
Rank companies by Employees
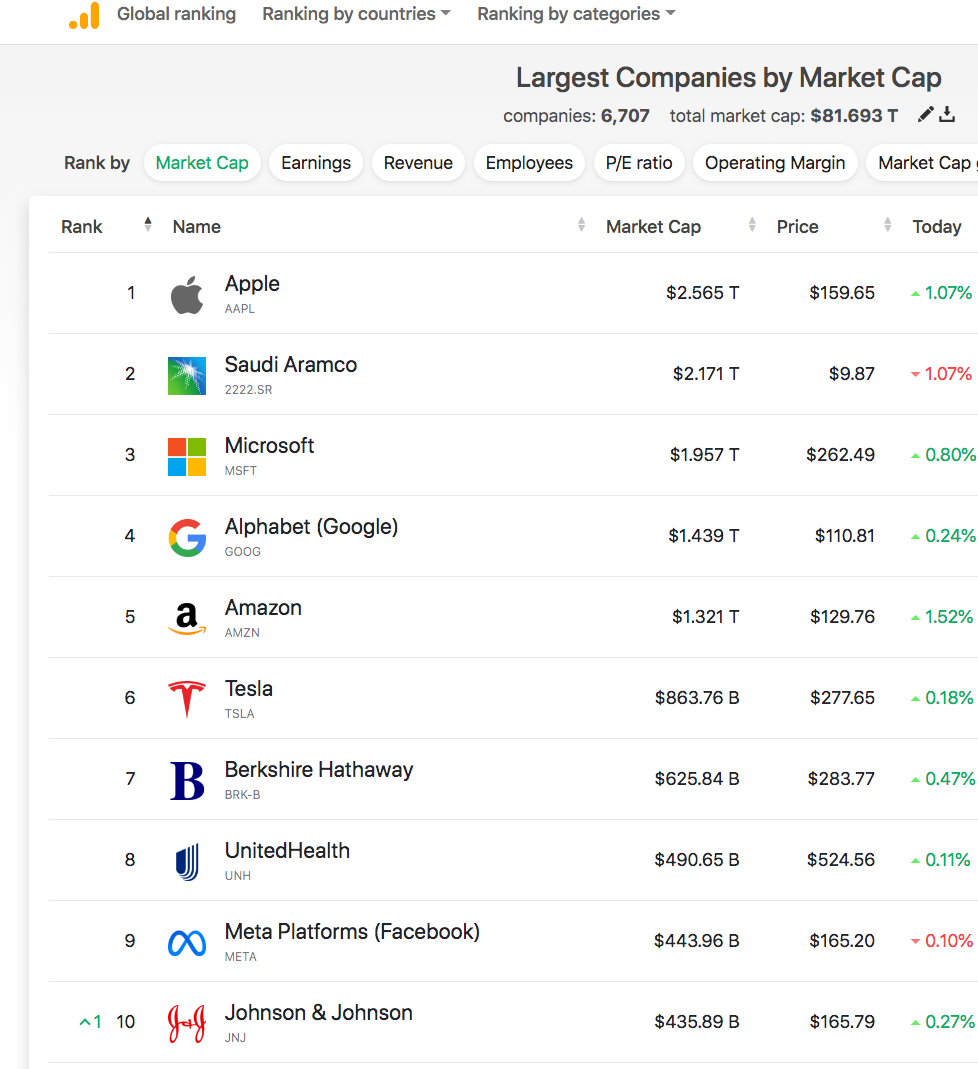click(x=529, y=163)
